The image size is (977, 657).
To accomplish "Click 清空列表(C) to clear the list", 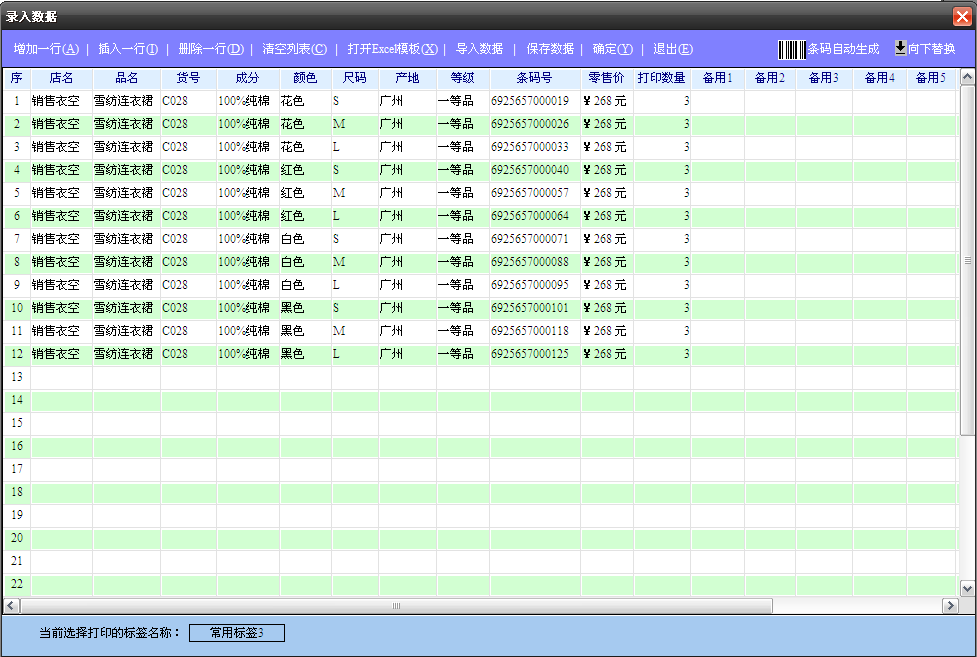I will point(294,49).
